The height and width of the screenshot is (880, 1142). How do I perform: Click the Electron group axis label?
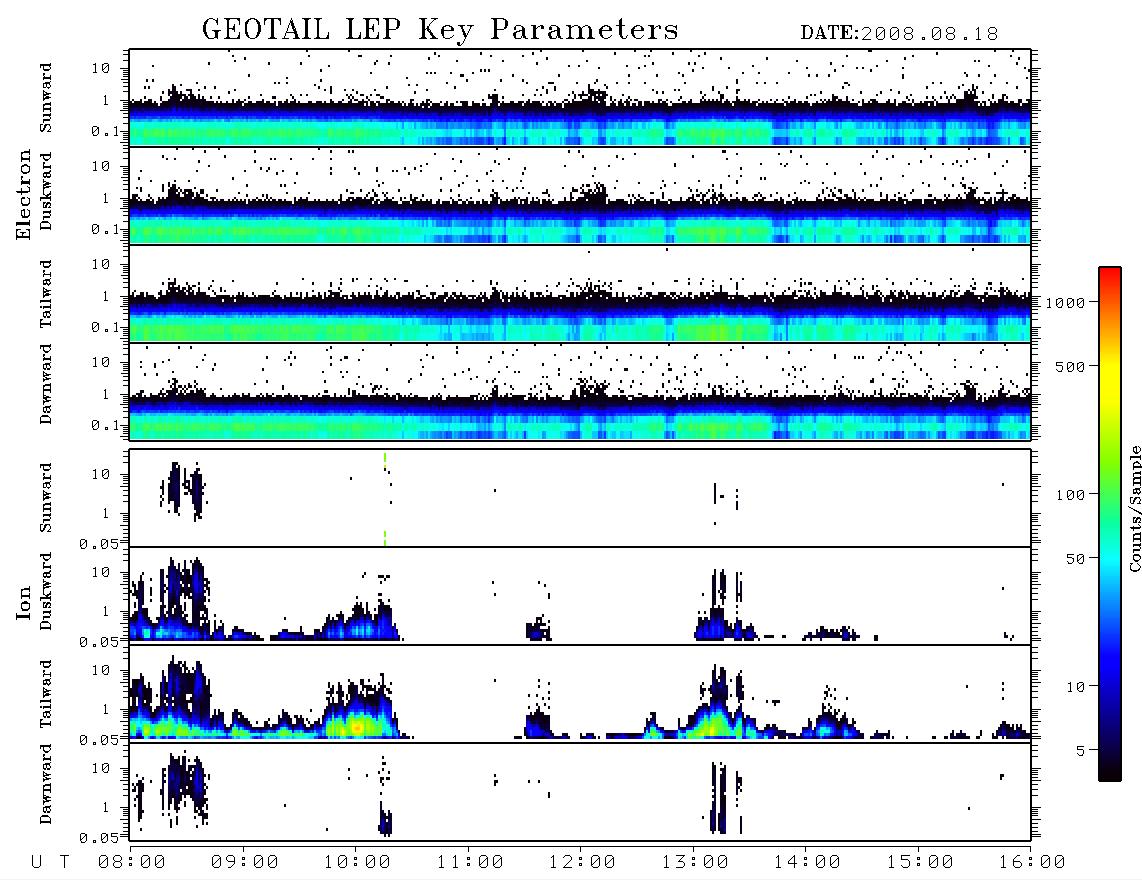click(x=24, y=195)
